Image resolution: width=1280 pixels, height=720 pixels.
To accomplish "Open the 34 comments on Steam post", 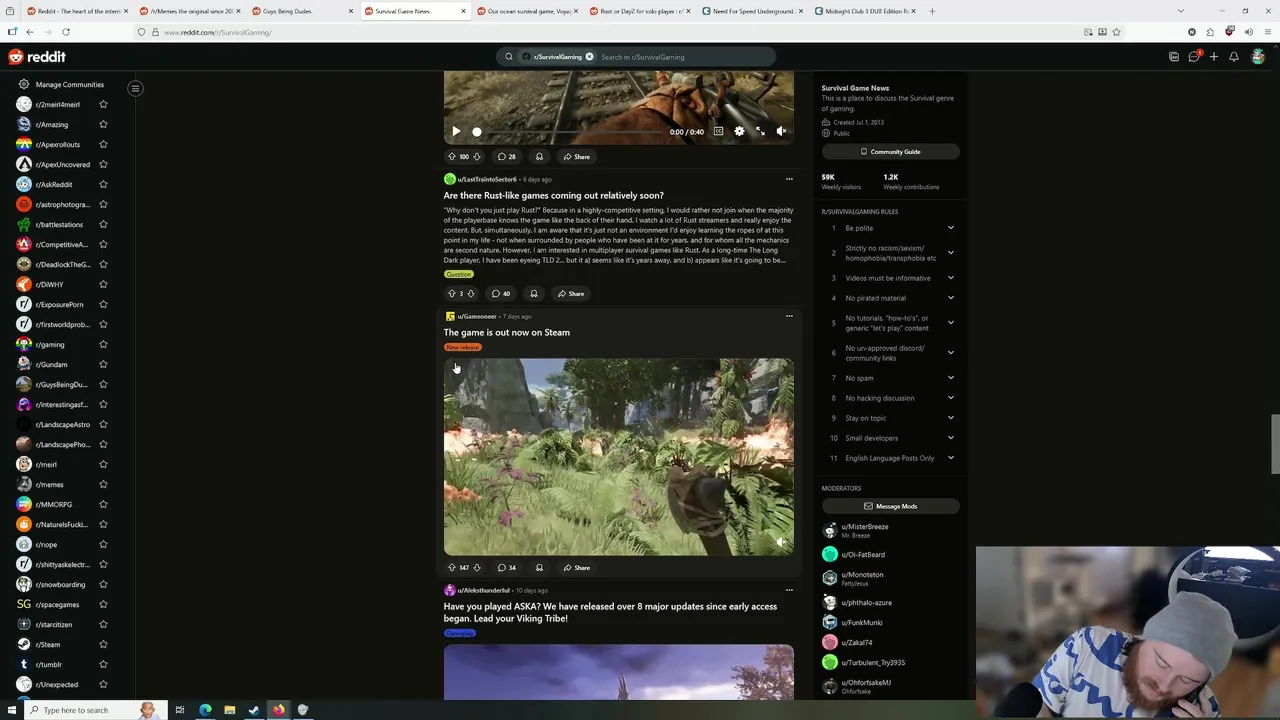I will coord(507,568).
